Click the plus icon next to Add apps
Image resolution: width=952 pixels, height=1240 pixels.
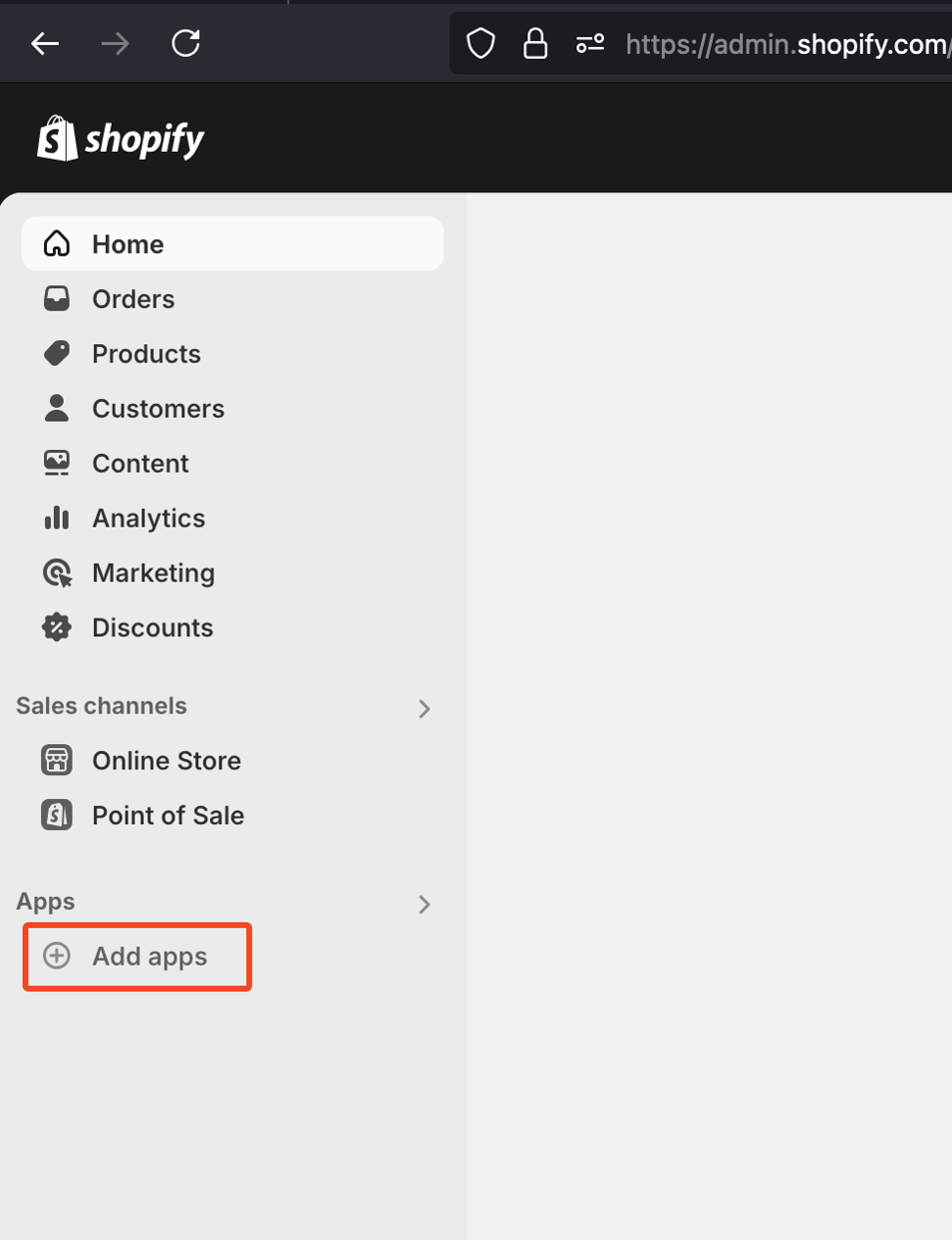coord(57,957)
